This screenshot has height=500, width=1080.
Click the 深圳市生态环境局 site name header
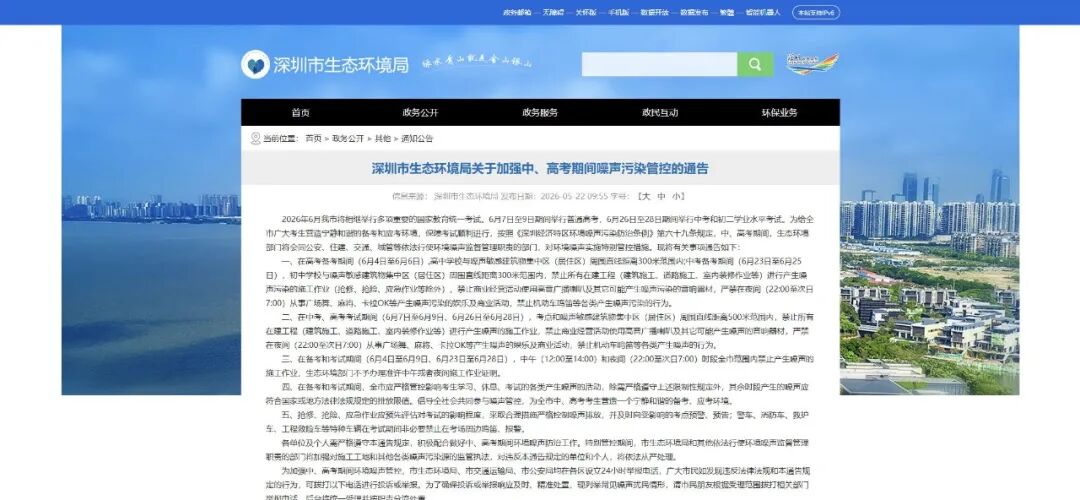pos(340,65)
